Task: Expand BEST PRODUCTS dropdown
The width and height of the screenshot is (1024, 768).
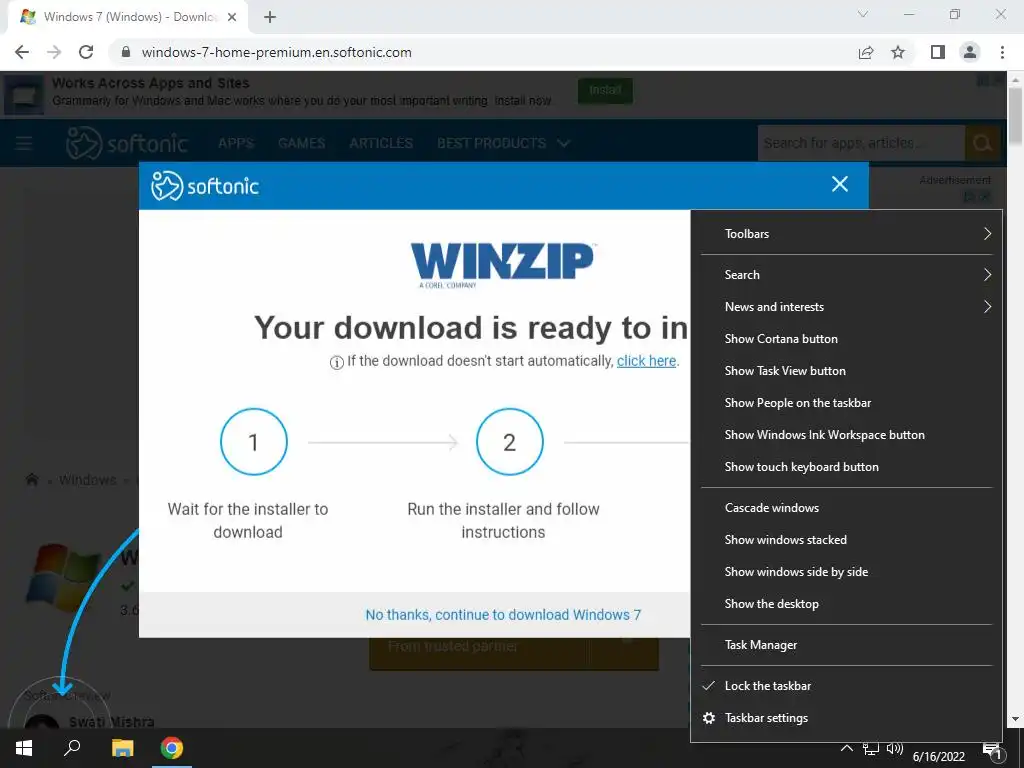Action: tap(504, 143)
